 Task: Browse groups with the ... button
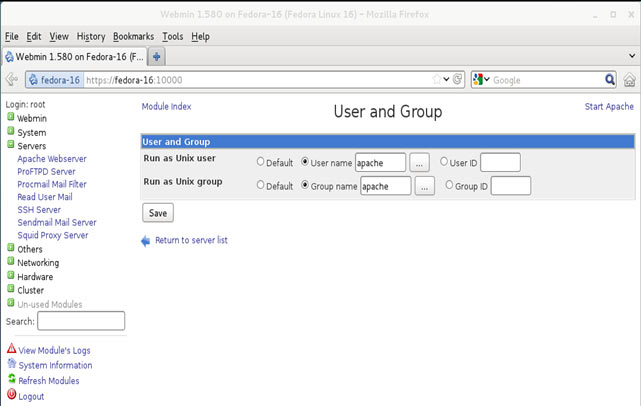424,186
